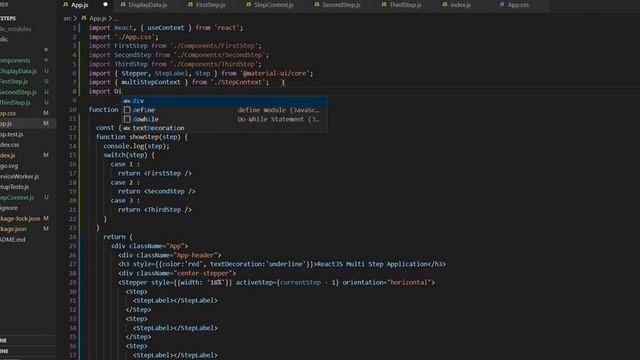Choose the 'define' snippet suggestion
The height and width of the screenshot is (360, 640).
[x=224, y=110]
